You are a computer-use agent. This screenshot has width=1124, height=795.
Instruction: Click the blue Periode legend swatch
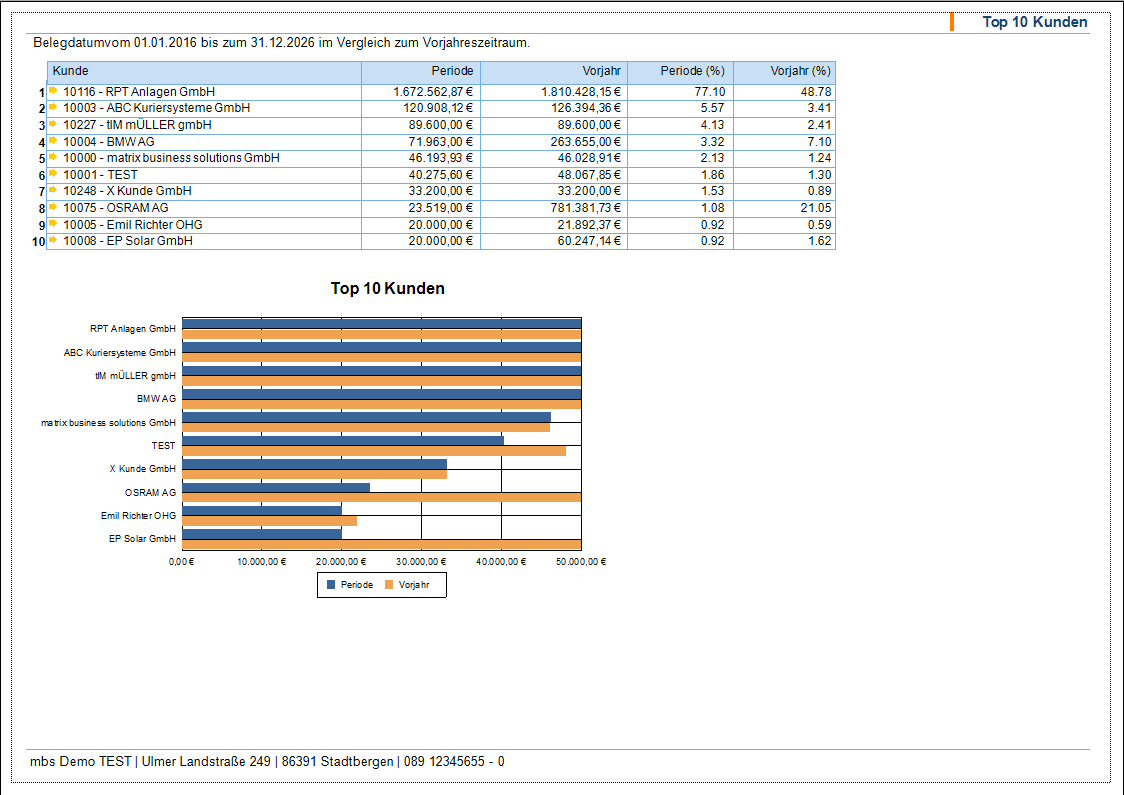click(331, 584)
